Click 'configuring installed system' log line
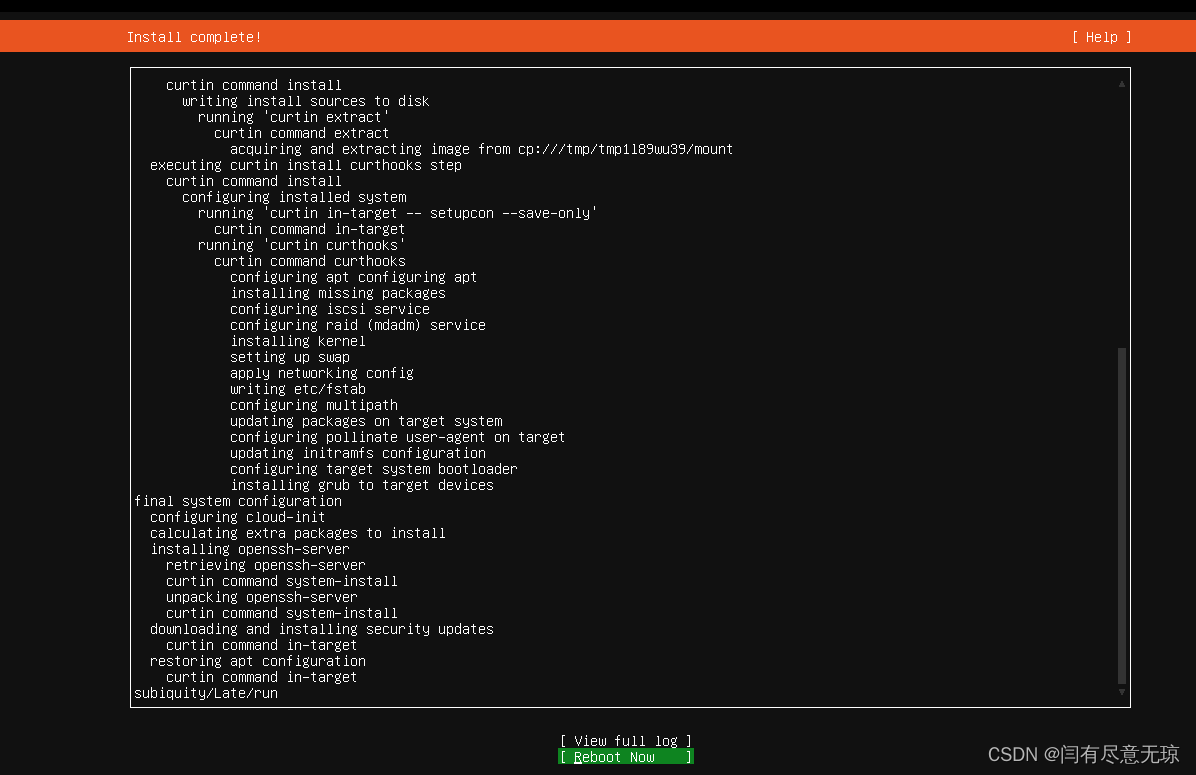 294,196
